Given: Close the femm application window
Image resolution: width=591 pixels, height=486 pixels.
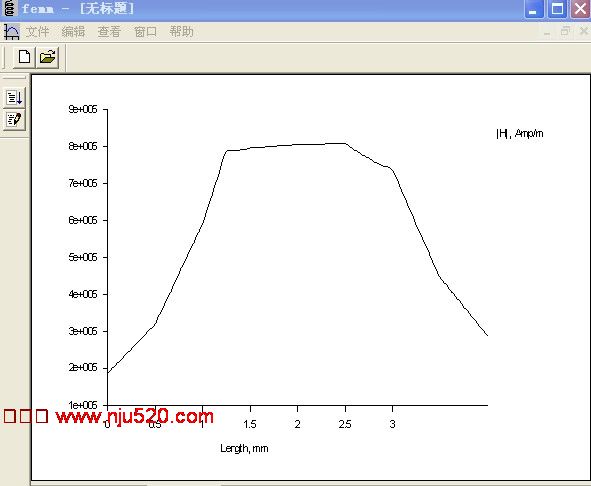Looking at the screenshot, I should click(x=580, y=9).
